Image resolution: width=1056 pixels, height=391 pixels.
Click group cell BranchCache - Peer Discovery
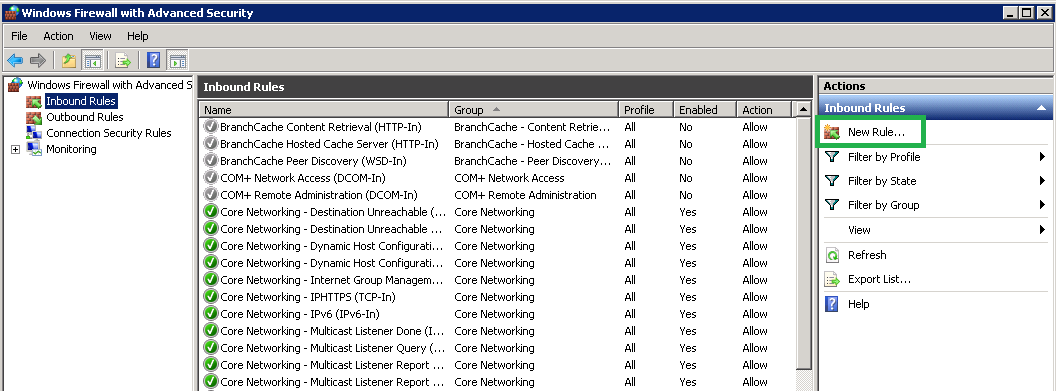pos(533,161)
